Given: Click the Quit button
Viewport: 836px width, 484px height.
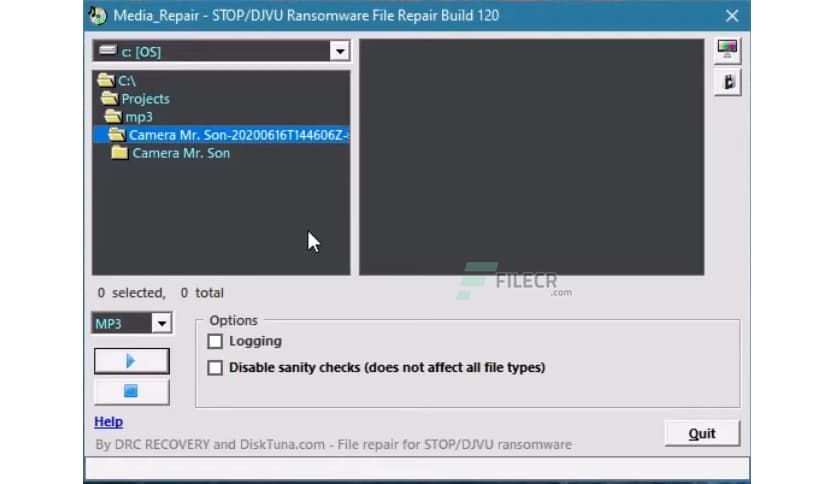Looking at the screenshot, I should point(702,433).
